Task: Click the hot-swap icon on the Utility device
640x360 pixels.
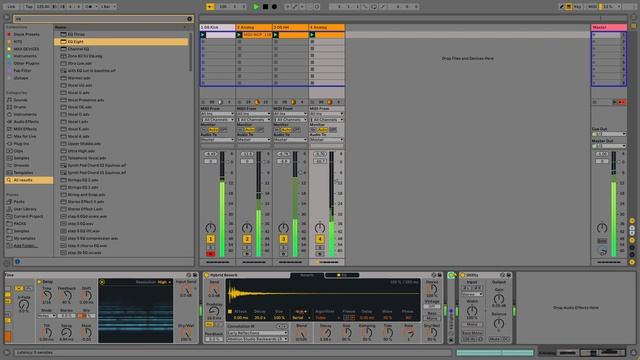Action: coord(502,275)
